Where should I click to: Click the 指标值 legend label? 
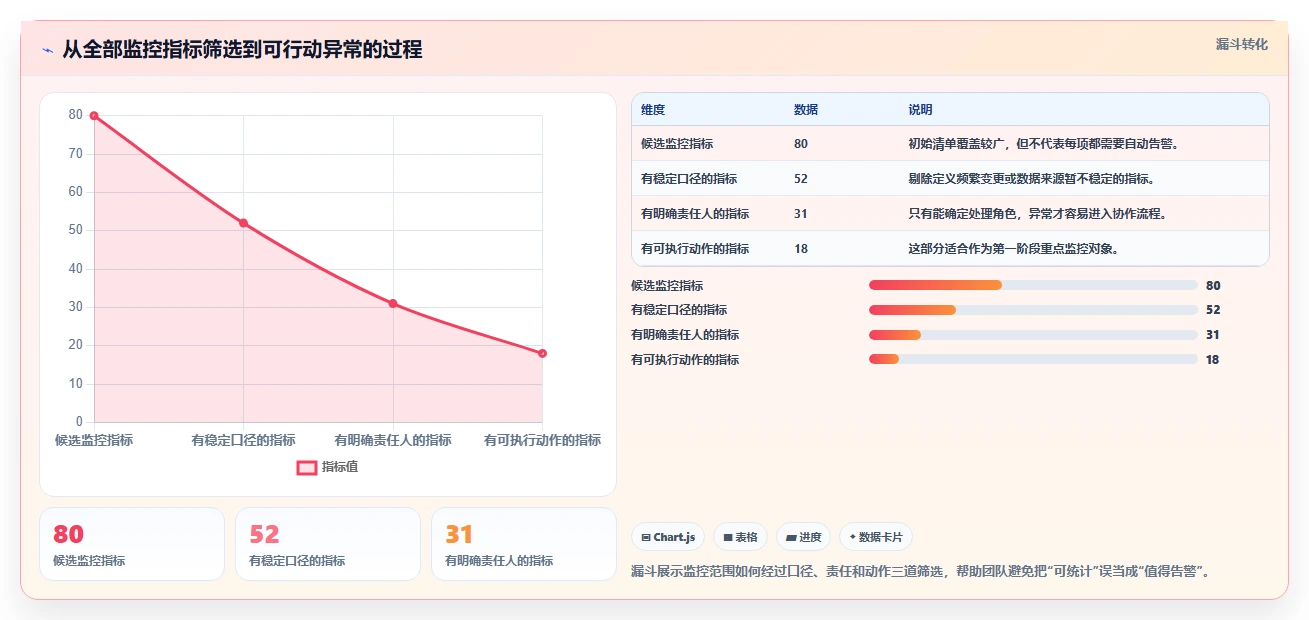click(x=340, y=467)
